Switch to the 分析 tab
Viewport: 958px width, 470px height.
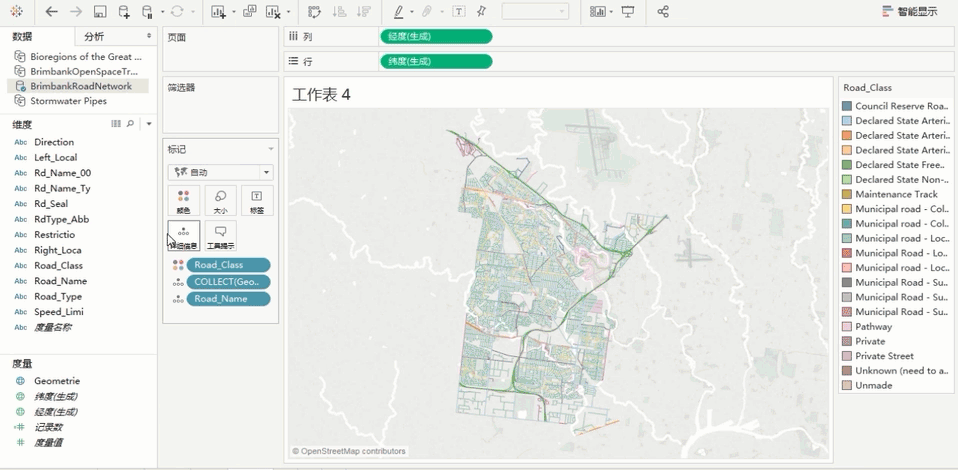pyautogui.click(x=94, y=36)
